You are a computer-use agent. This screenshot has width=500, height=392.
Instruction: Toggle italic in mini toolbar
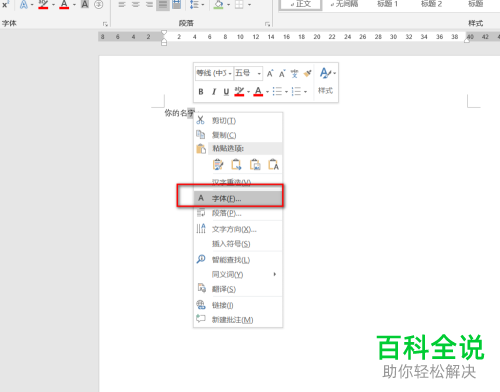(214, 91)
